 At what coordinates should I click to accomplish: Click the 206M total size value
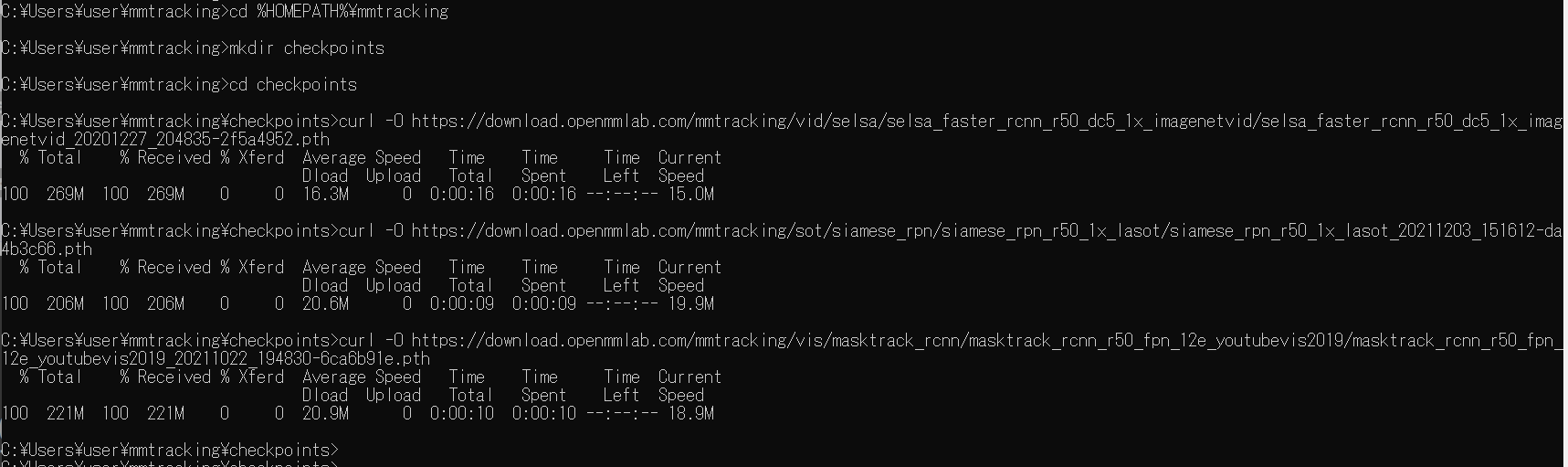click(65, 303)
